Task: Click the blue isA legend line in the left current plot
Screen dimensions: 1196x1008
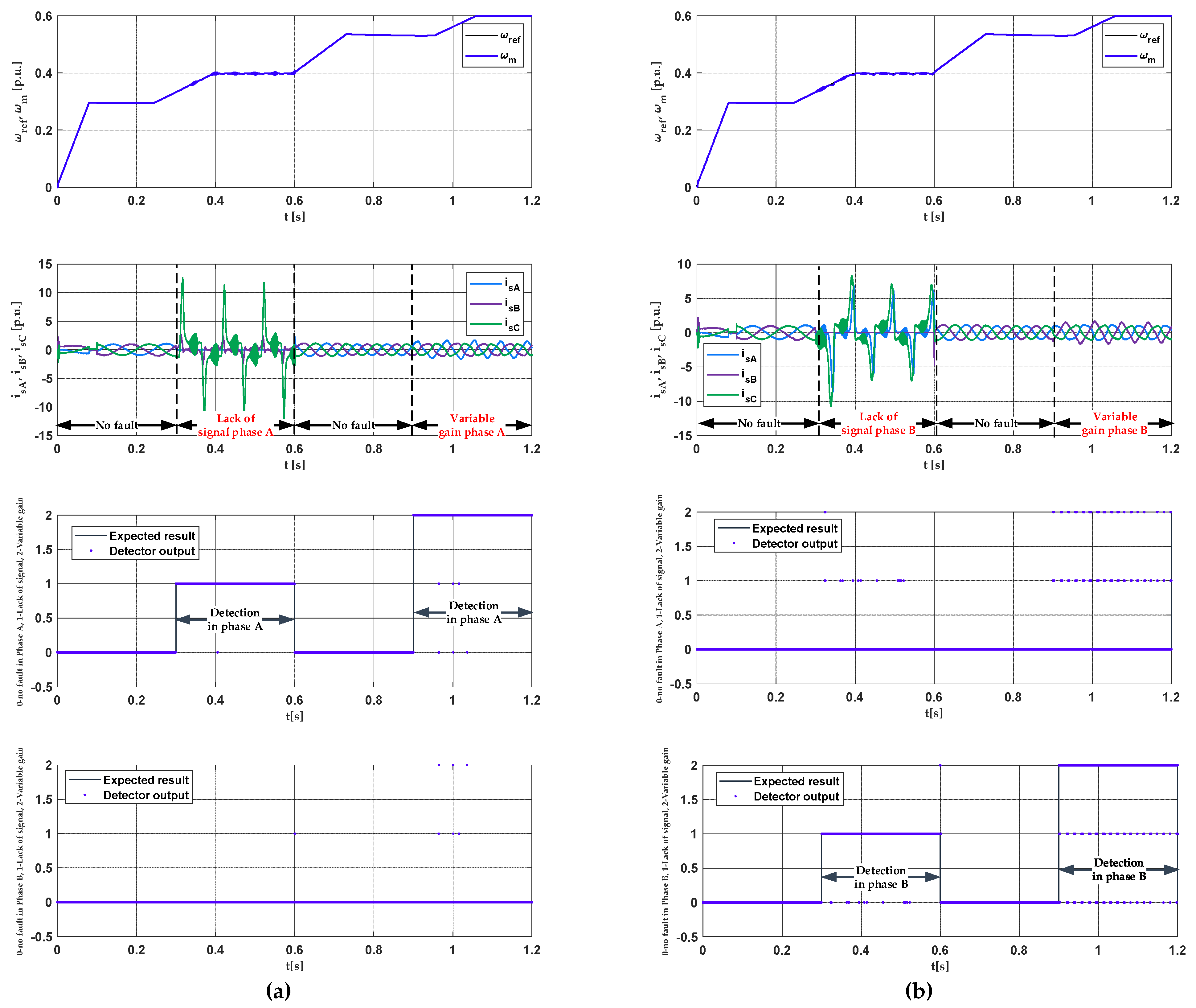Action: (485, 283)
